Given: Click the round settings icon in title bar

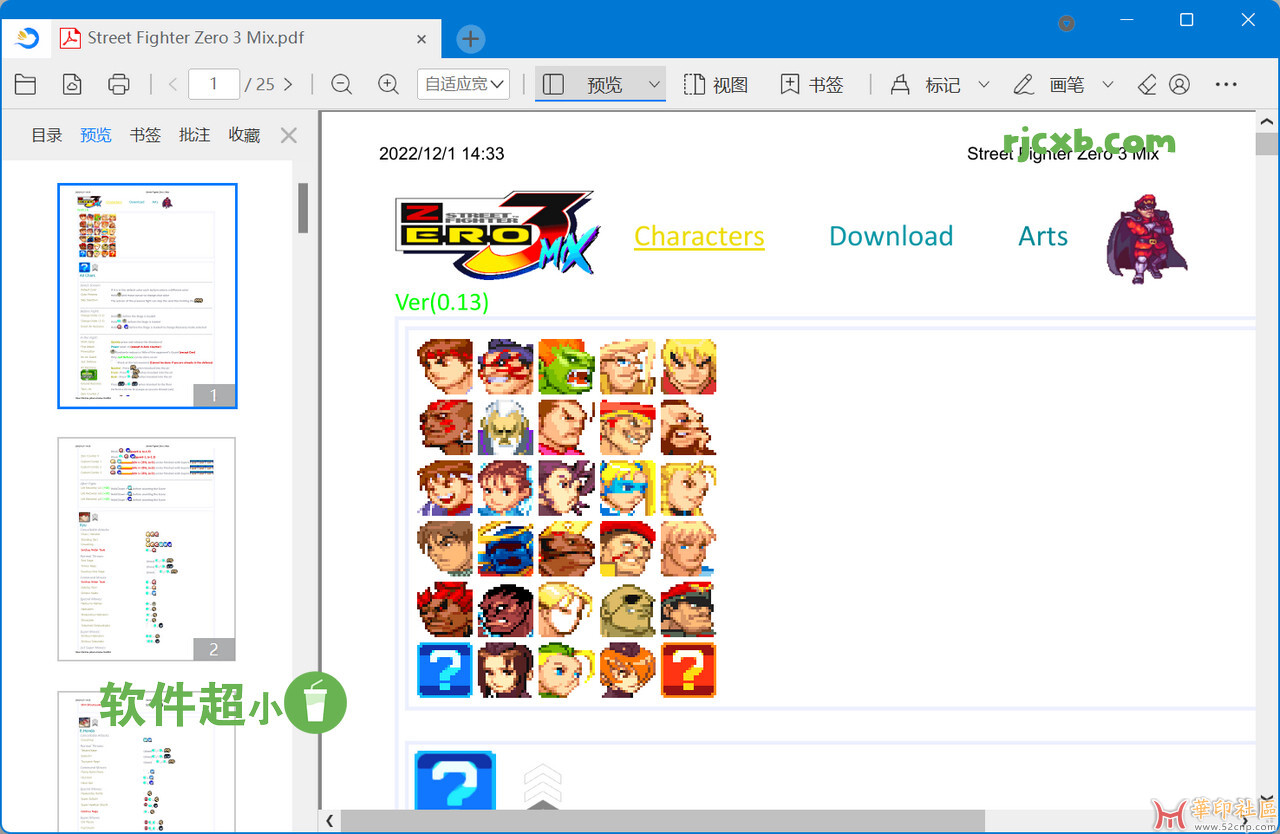Looking at the screenshot, I should pos(1067,23).
